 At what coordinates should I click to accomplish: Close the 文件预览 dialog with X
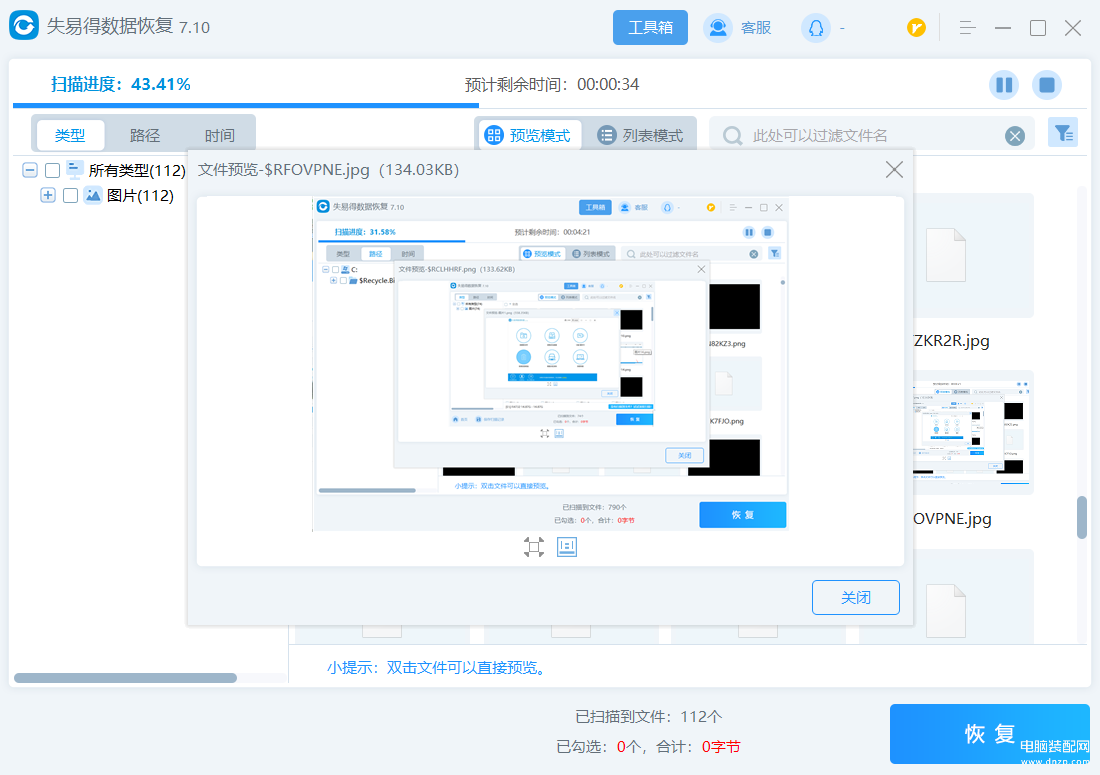point(894,170)
